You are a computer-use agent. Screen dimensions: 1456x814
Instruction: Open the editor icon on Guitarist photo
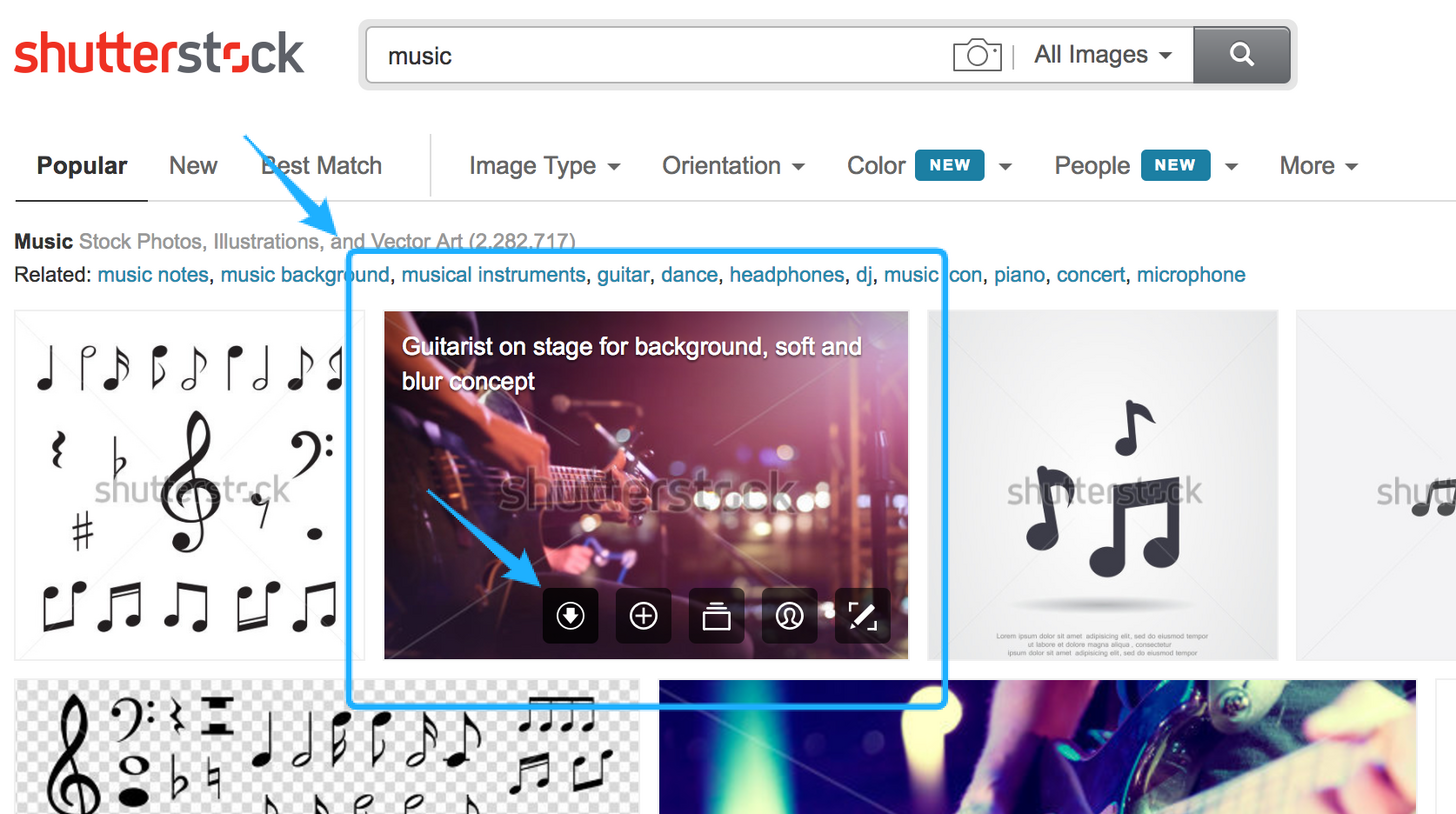coord(862,616)
